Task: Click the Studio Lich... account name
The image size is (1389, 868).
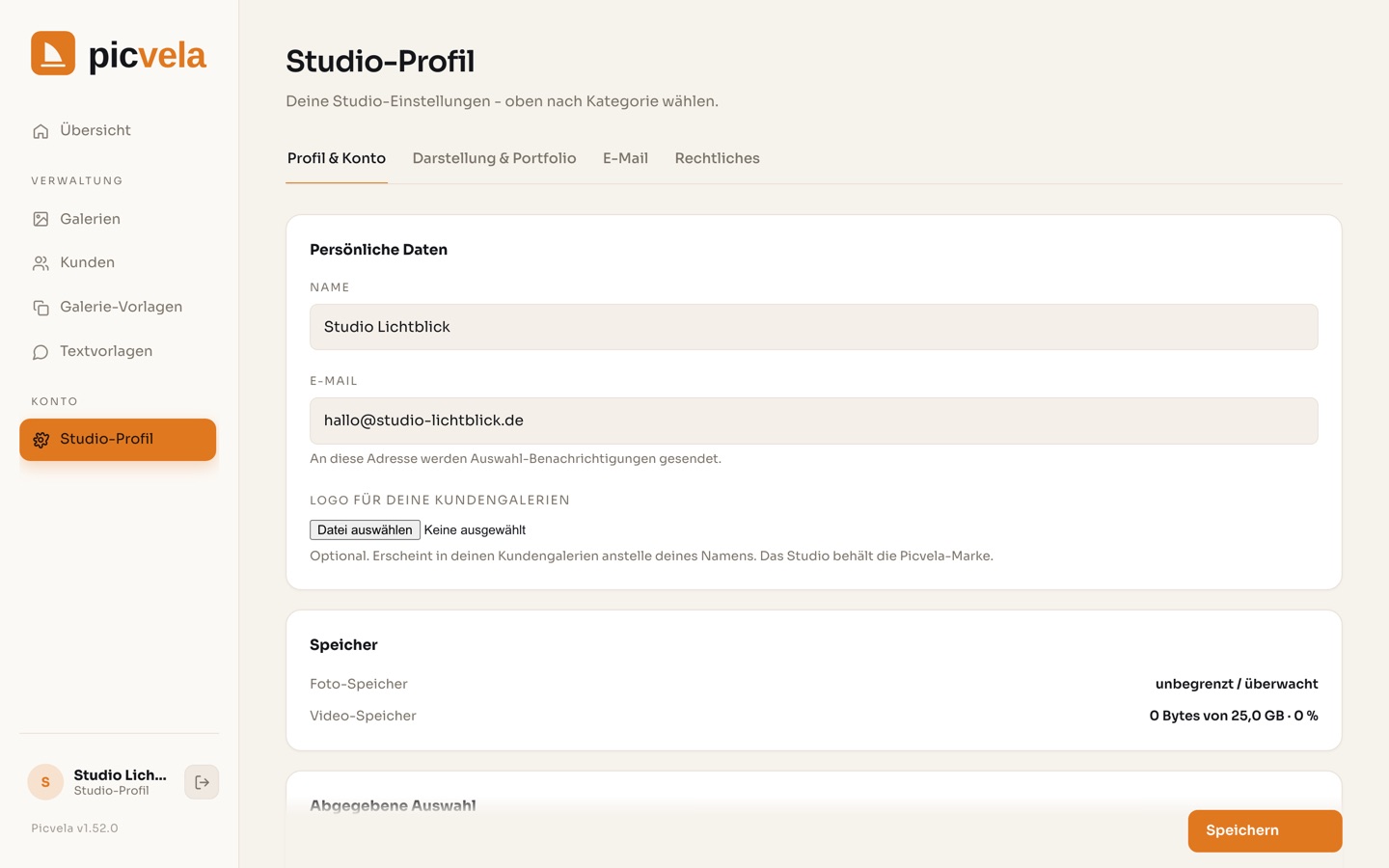Action: [x=120, y=774]
